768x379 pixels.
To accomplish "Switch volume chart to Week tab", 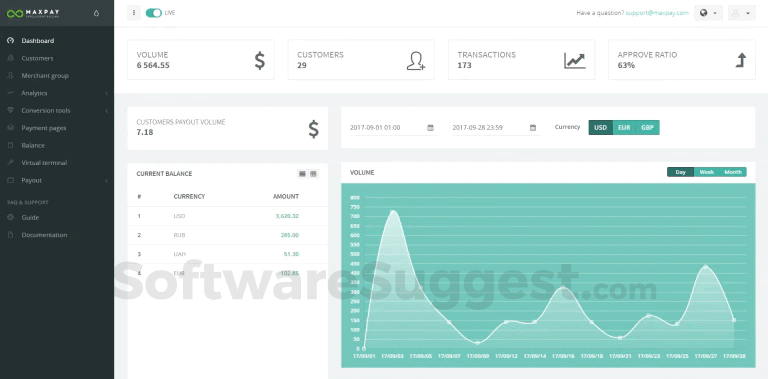I will pyautogui.click(x=706, y=172).
